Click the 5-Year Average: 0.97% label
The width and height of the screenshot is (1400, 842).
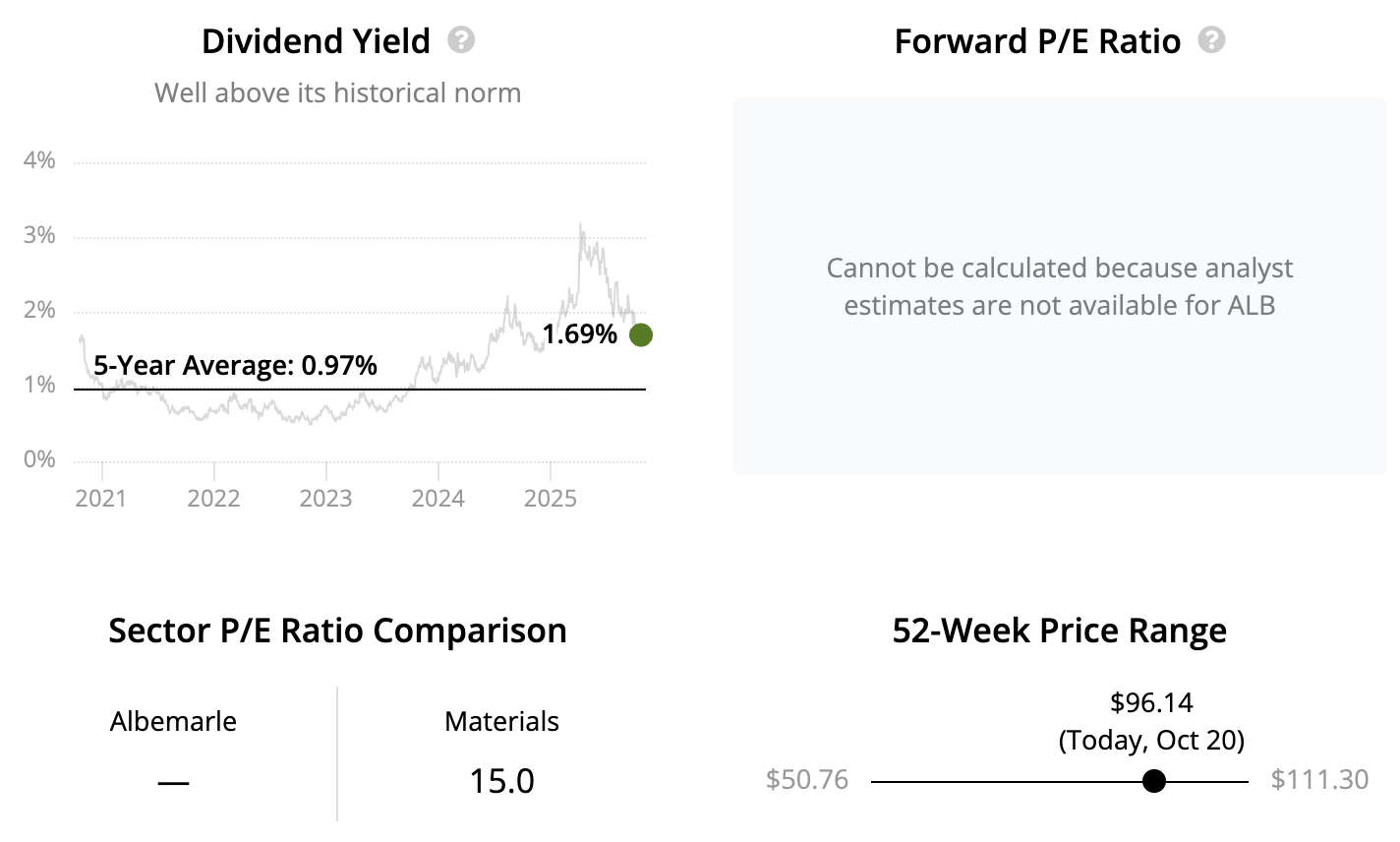235,366
